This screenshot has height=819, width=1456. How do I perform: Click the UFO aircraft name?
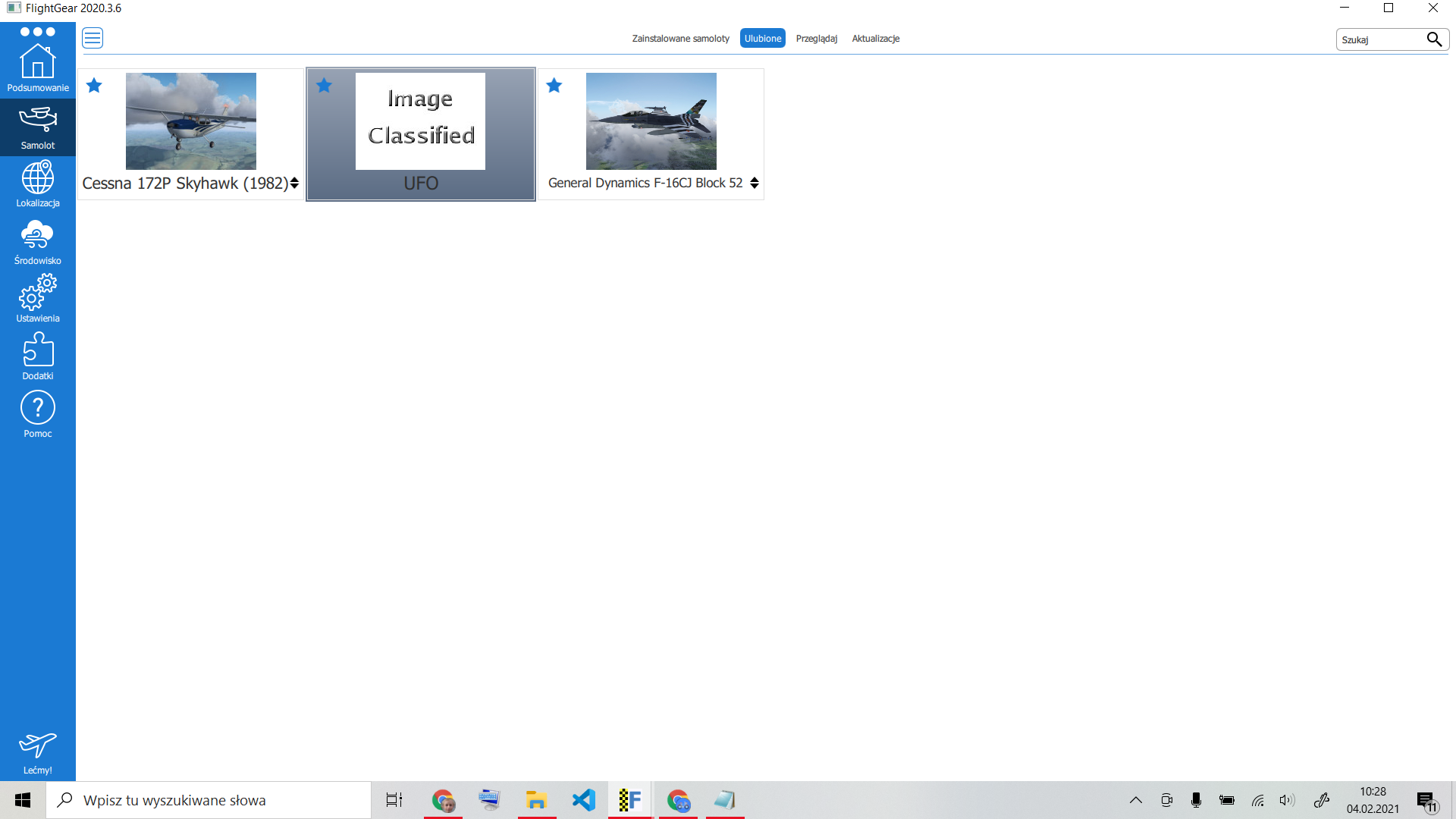[421, 184]
